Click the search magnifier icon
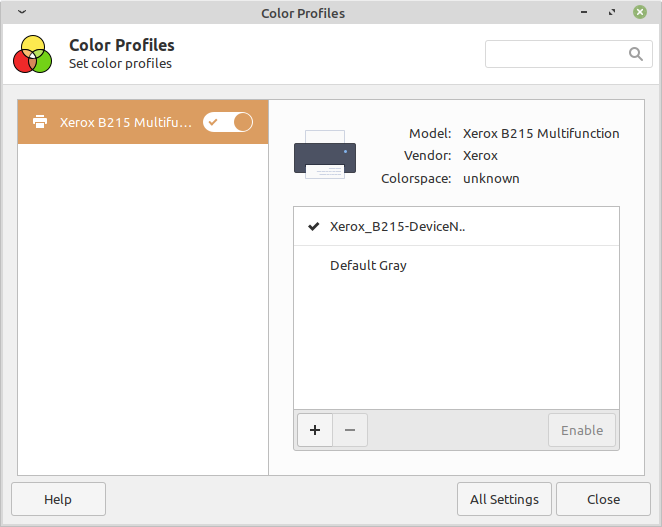The height and width of the screenshot is (527, 662). 635,54
